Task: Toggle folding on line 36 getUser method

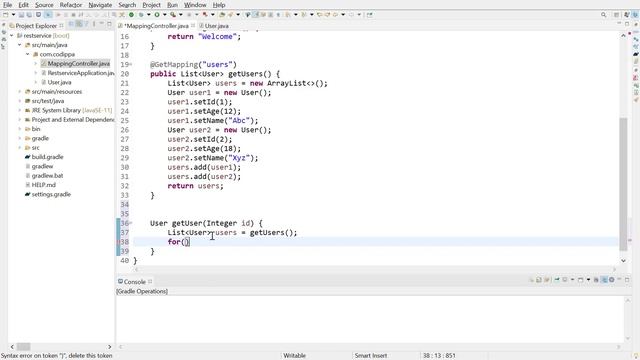Action: (x=131, y=223)
